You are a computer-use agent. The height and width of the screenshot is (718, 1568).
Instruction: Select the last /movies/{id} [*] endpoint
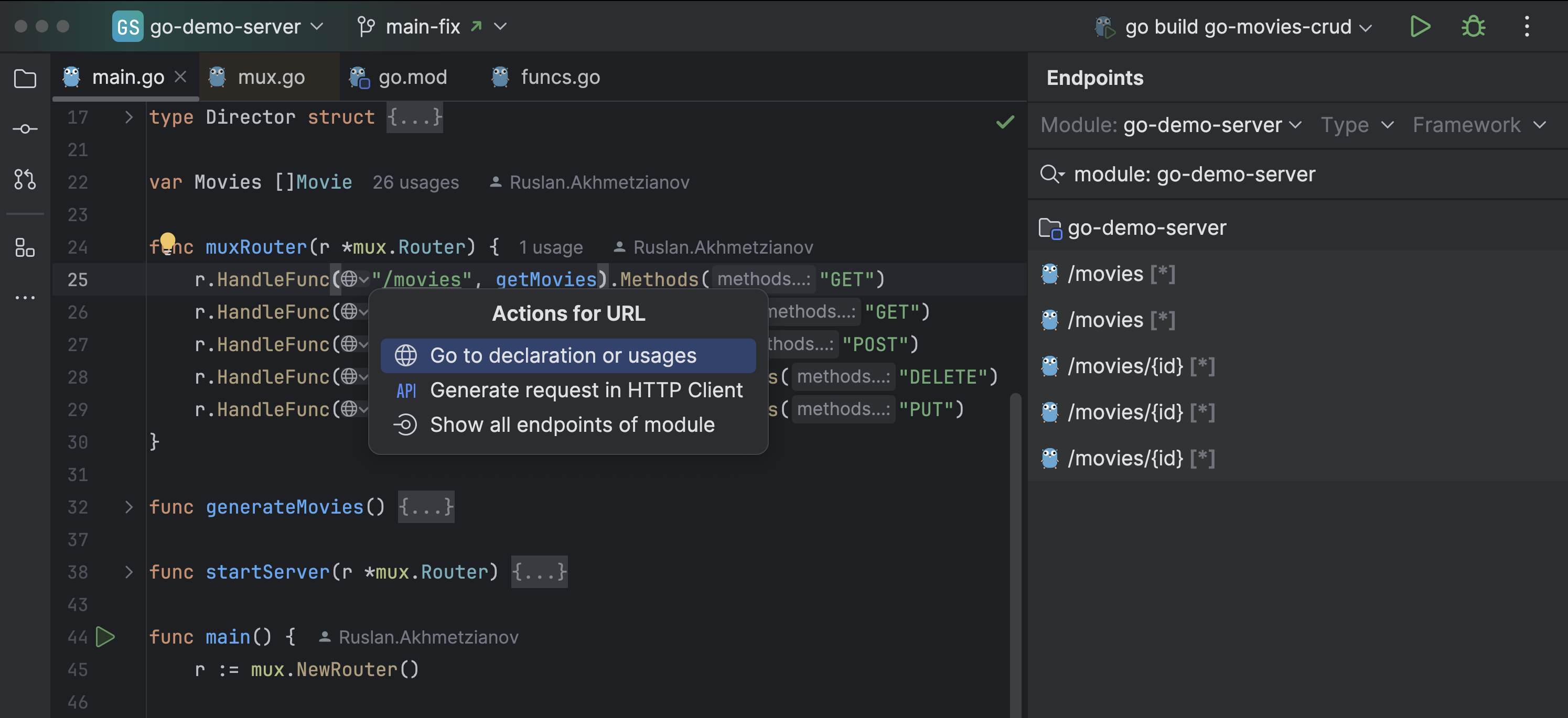click(1298, 458)
